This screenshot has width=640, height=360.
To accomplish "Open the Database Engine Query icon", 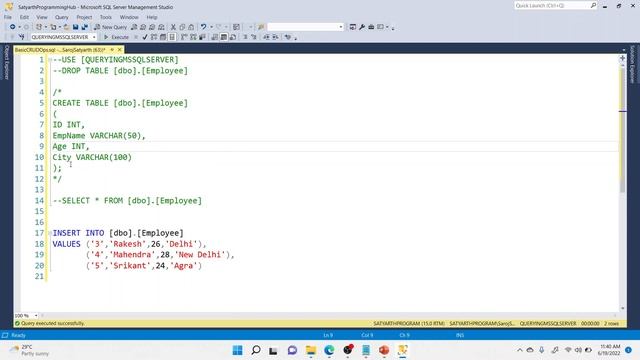I will (134, 27).
